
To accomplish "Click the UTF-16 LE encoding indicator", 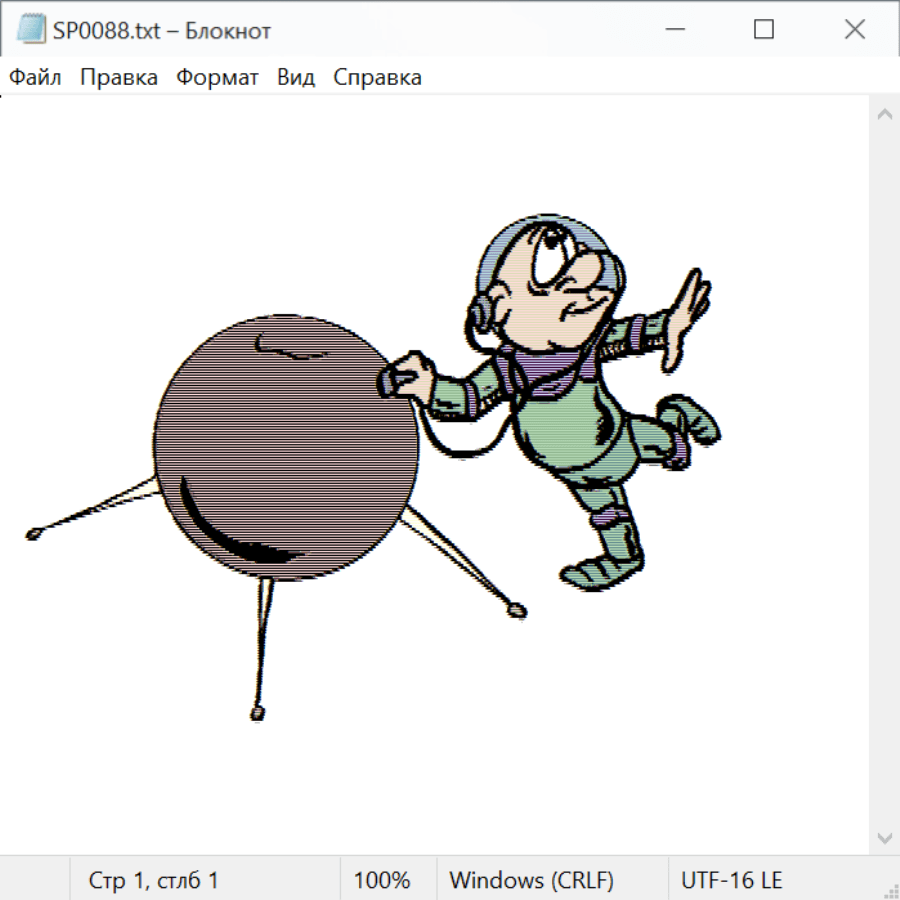I will point(731,881).
